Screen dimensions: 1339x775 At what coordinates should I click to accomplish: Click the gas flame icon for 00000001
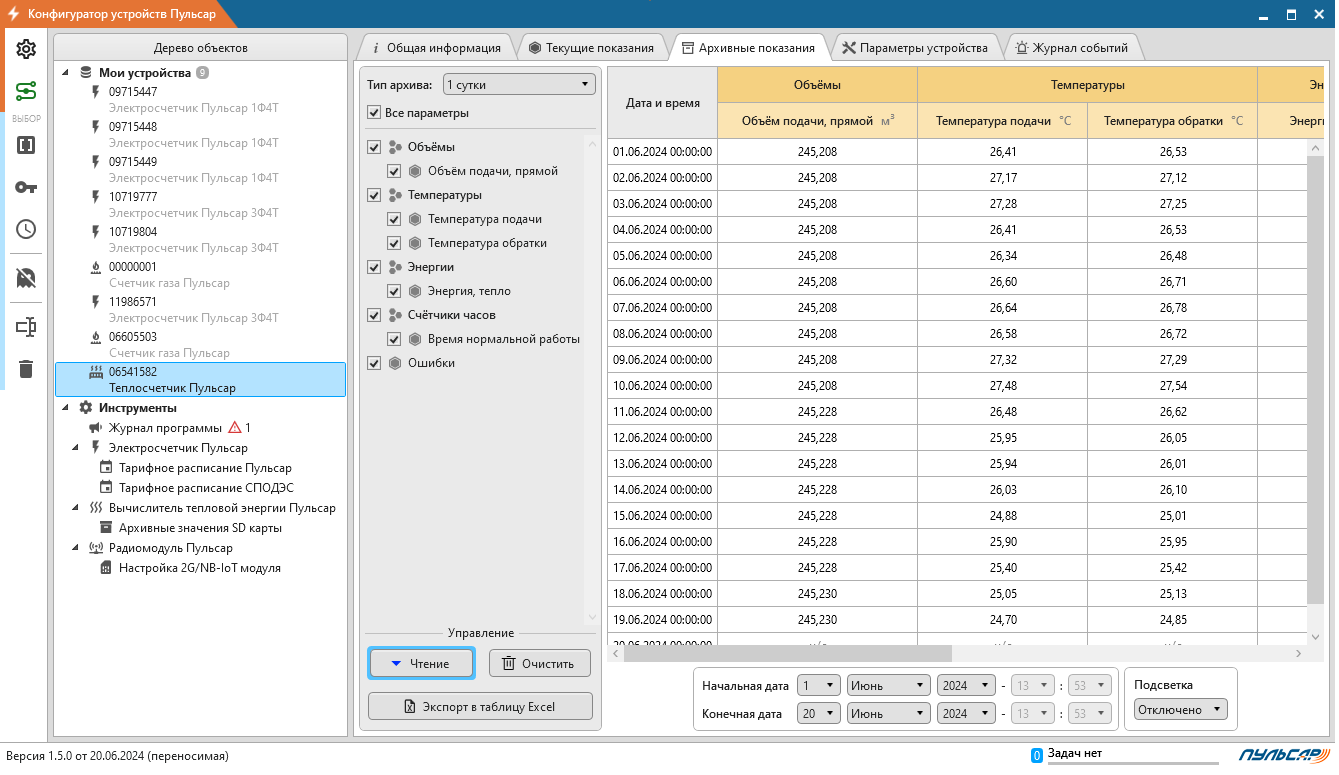[96, 267]
